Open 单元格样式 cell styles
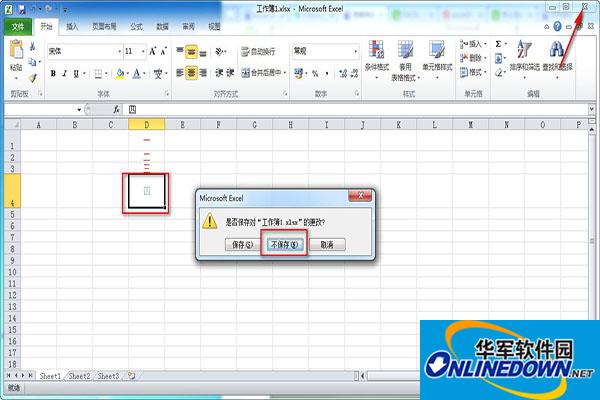This screenshot has width=600, height=400. click(x=437, y=59)
